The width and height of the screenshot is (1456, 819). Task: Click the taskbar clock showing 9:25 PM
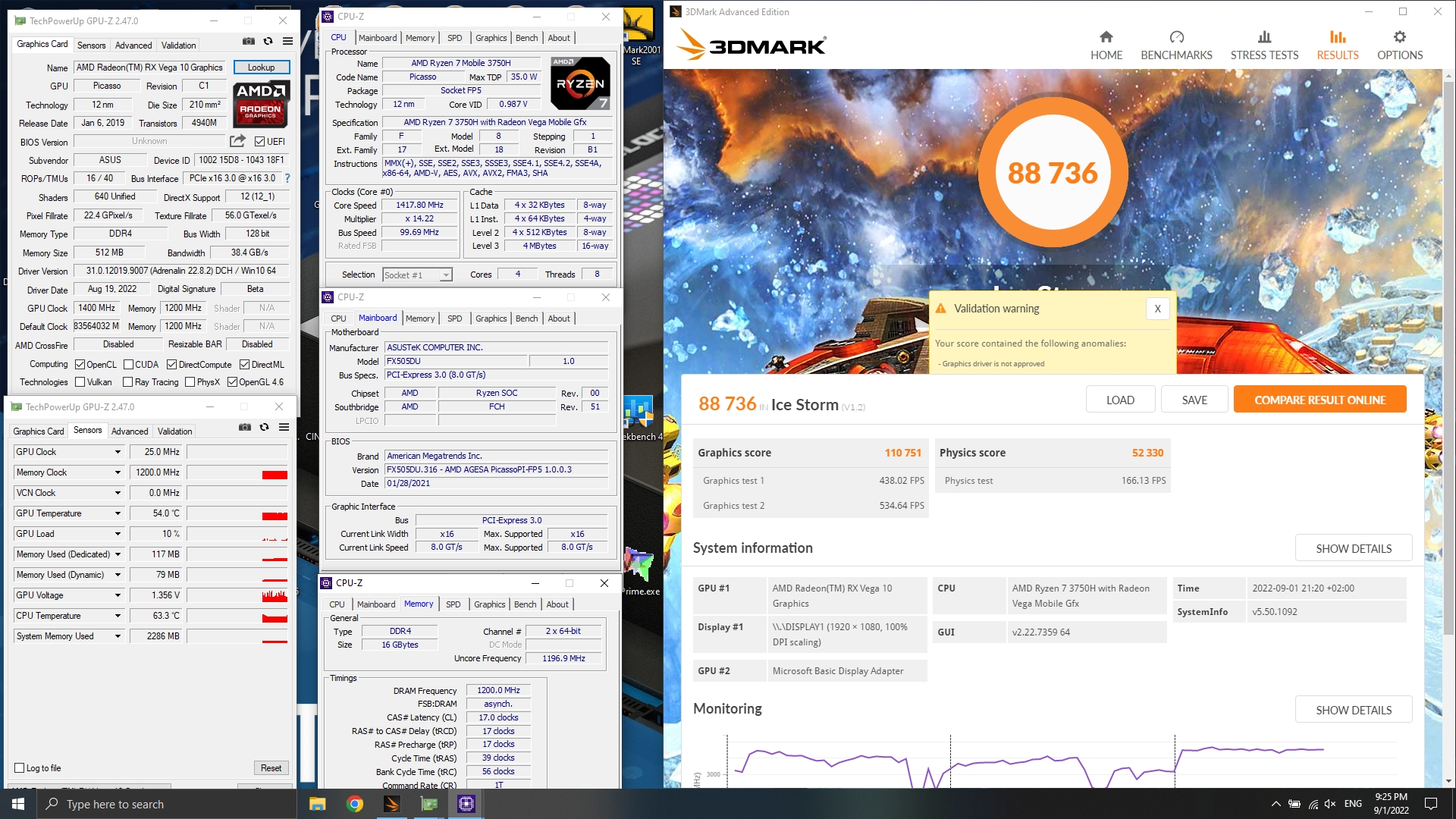pyautogui.click(x=1391, y=804)
